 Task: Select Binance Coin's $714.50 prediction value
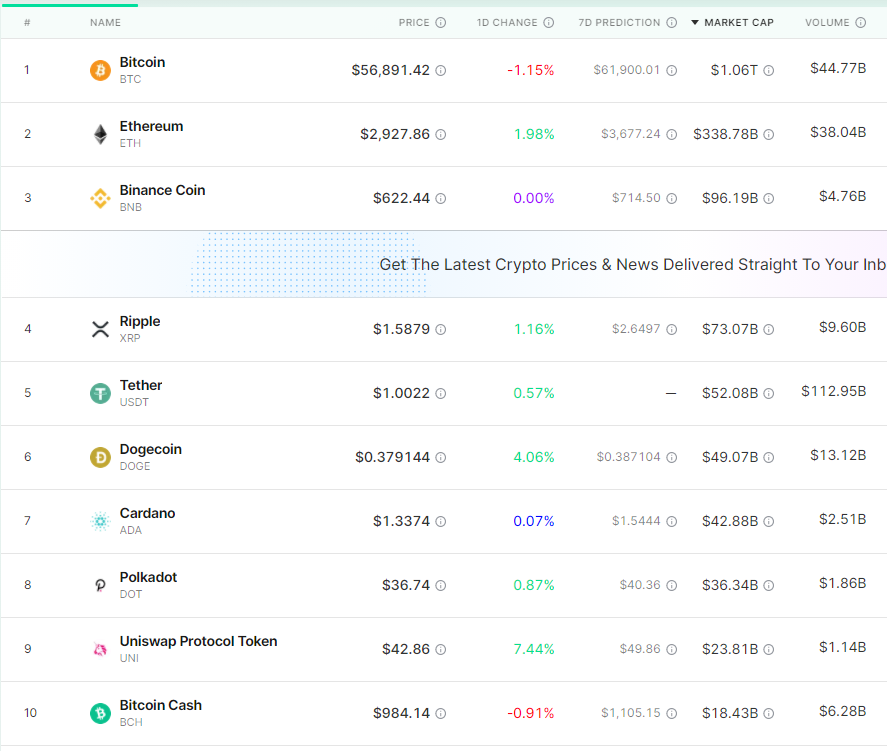point(636,198)
